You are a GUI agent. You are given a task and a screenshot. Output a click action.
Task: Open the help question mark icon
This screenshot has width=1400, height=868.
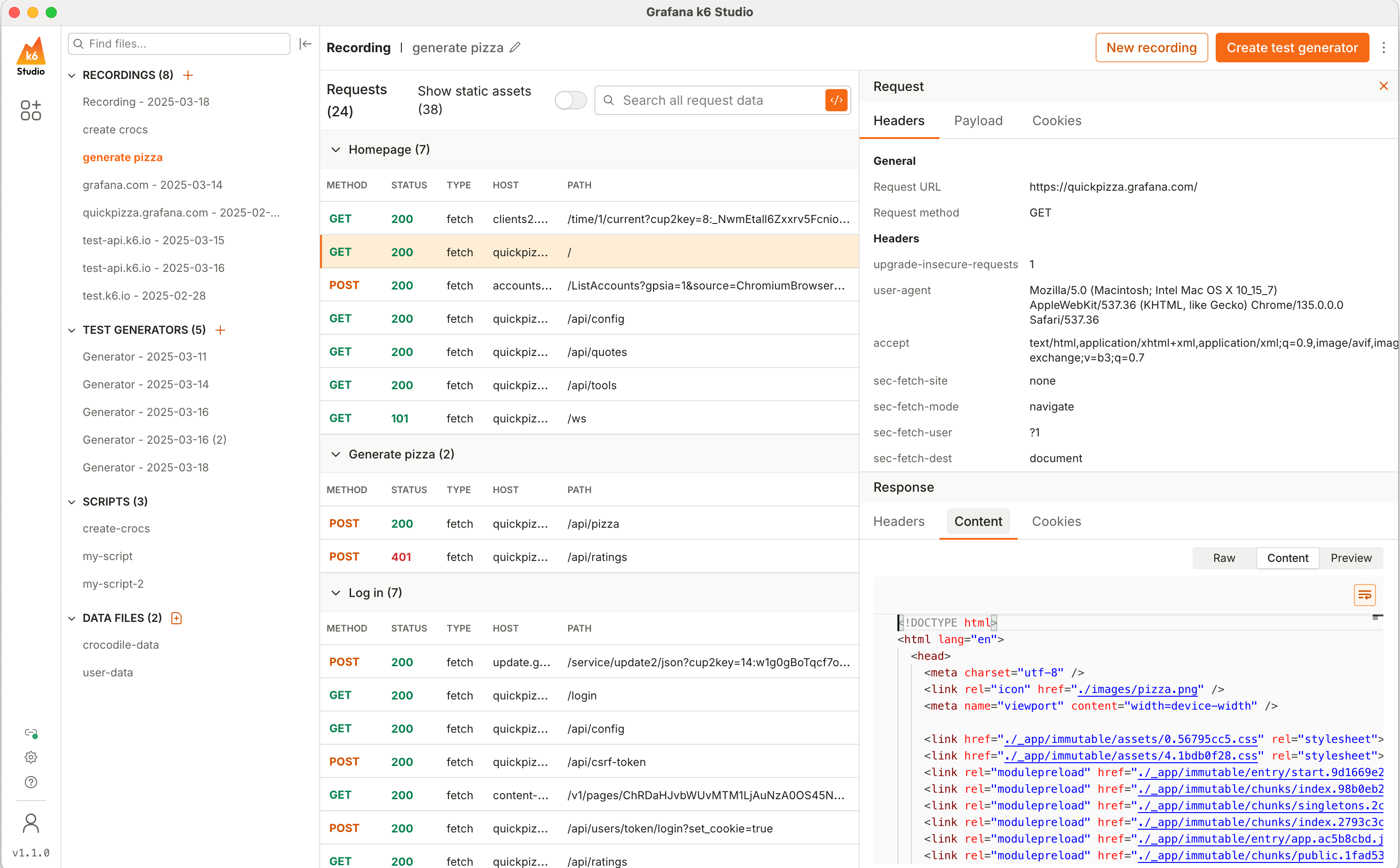pos(31,783)
